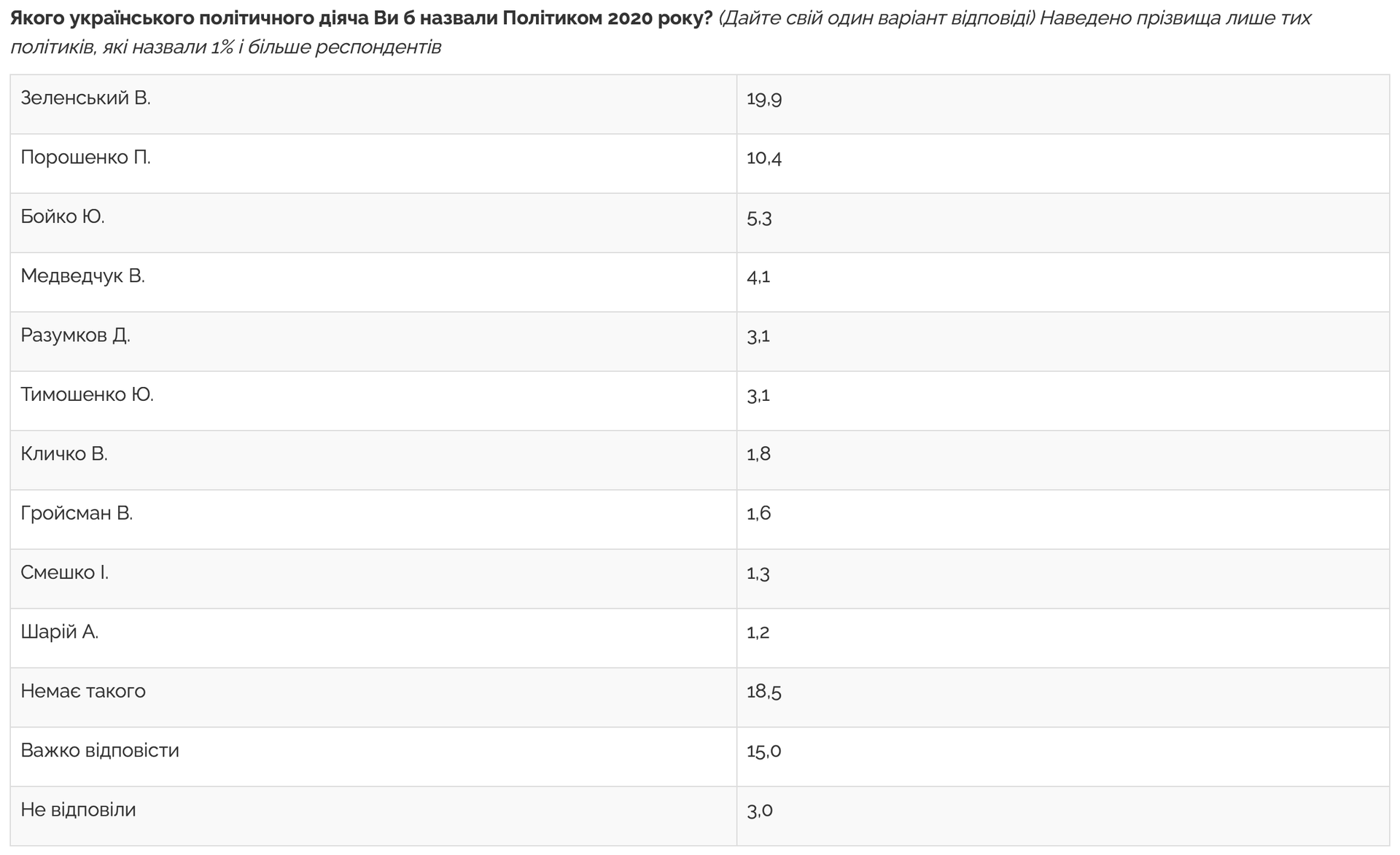Viewport: 1400px width, 855px height.
Task: Click the 19,9 percentage value
Action: [x=764, y=99]
